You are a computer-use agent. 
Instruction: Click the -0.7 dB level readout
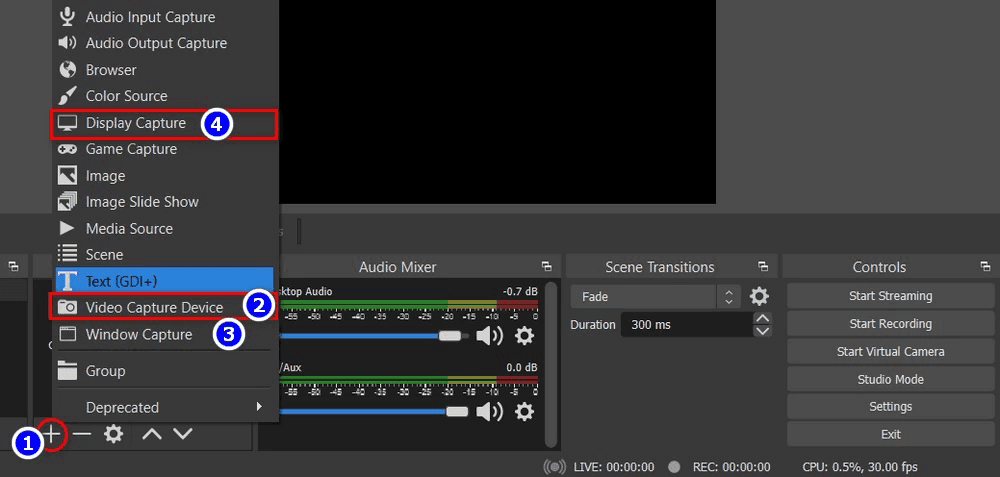point(520,291)
